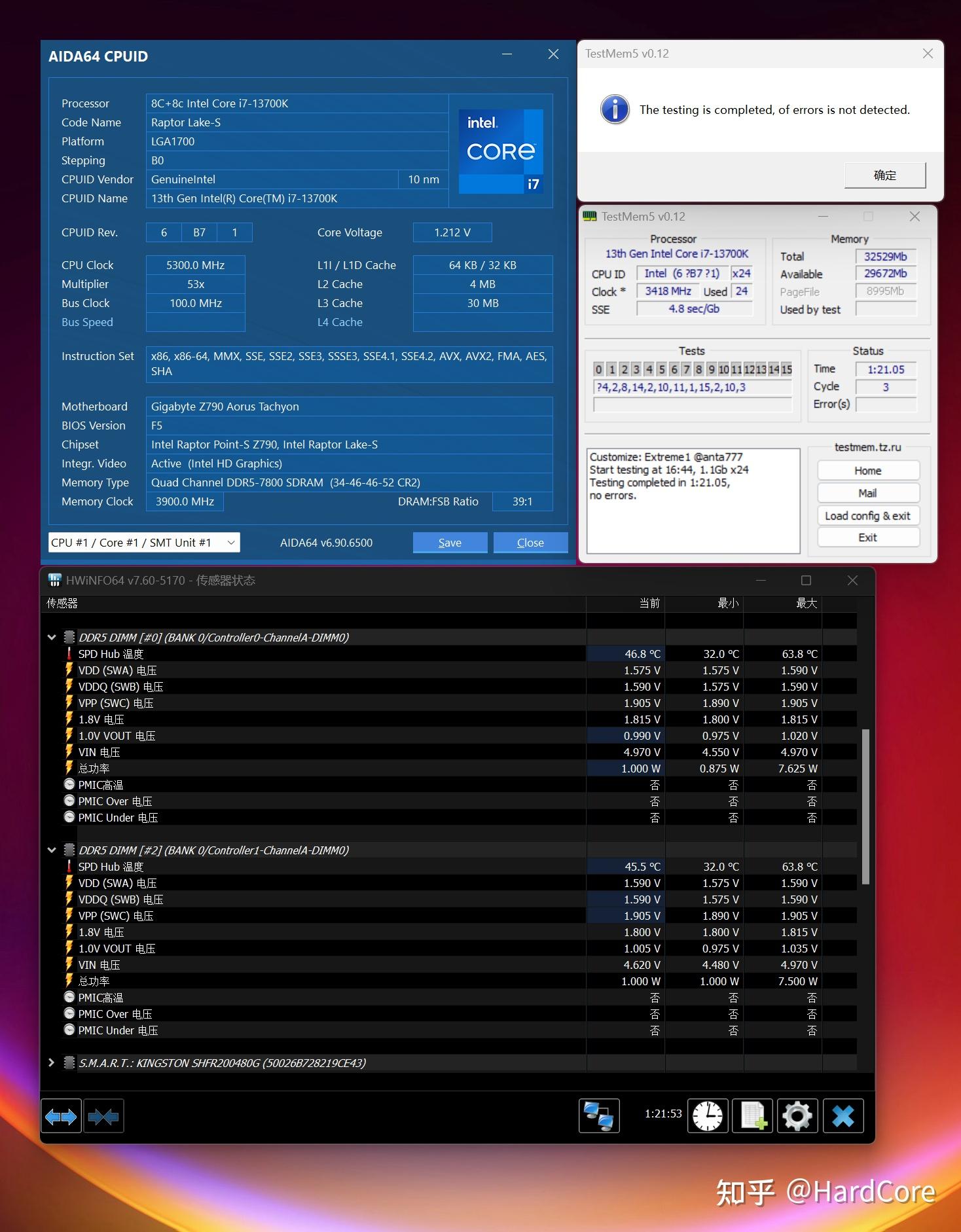This screenshot has width=961, height=1232.
Task: Click HWiNFO elapsed time 1:21:53
Action: tap(663, 1114)
